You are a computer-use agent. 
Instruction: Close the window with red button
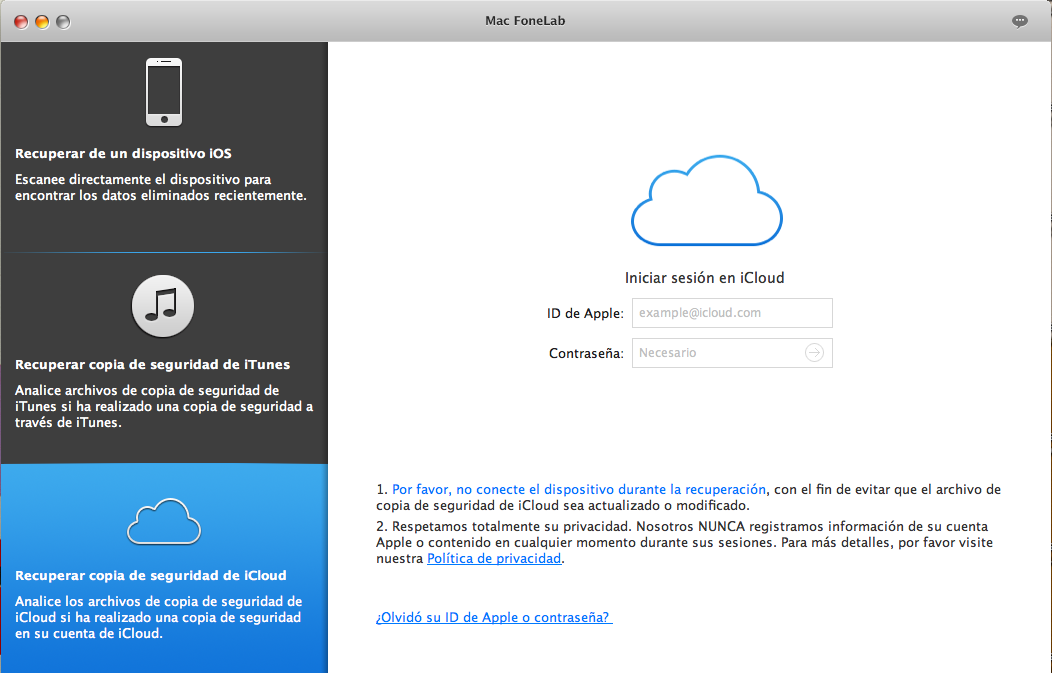click(21, 22)
